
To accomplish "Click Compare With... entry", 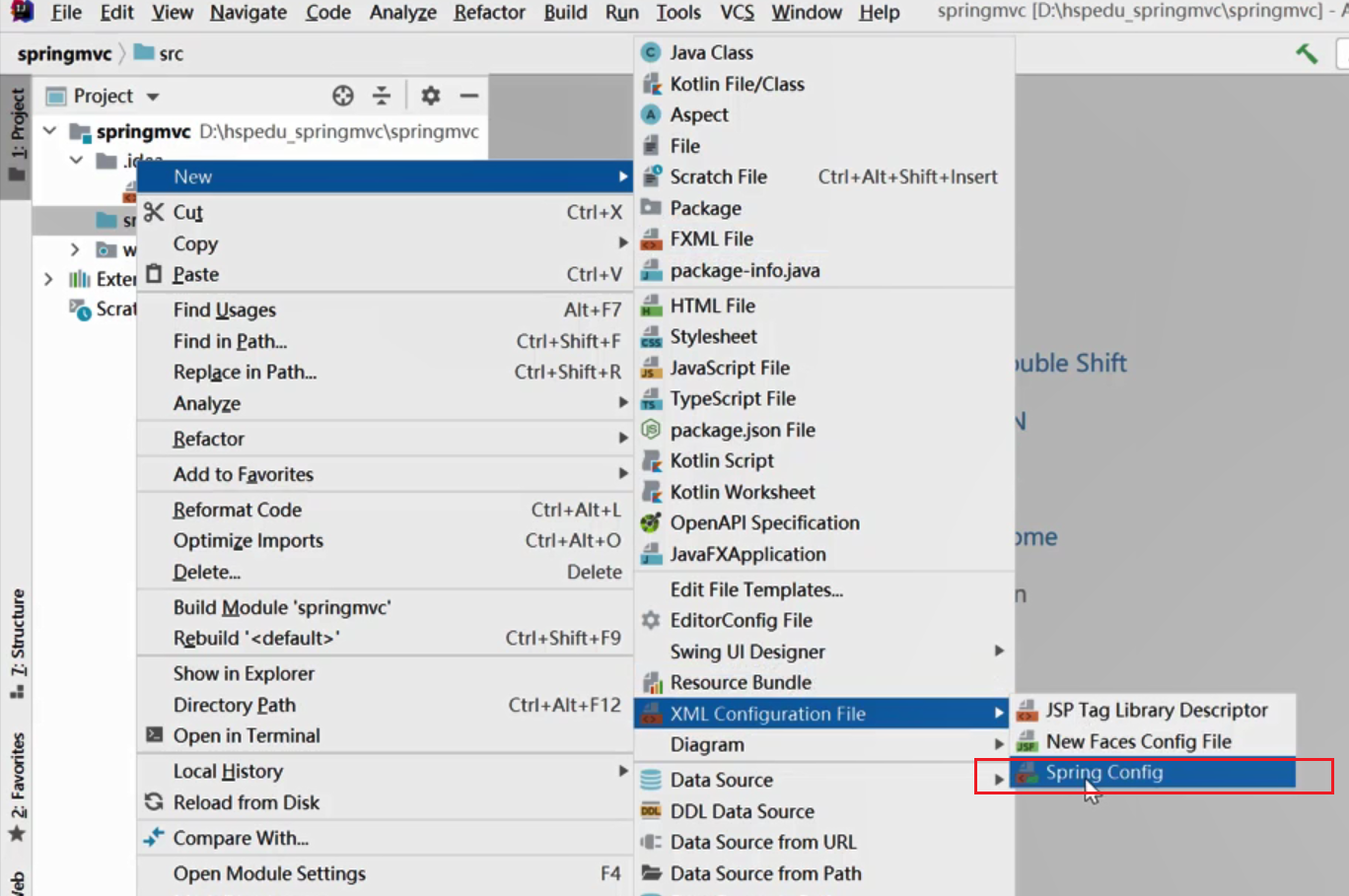I will pos(385,838).
